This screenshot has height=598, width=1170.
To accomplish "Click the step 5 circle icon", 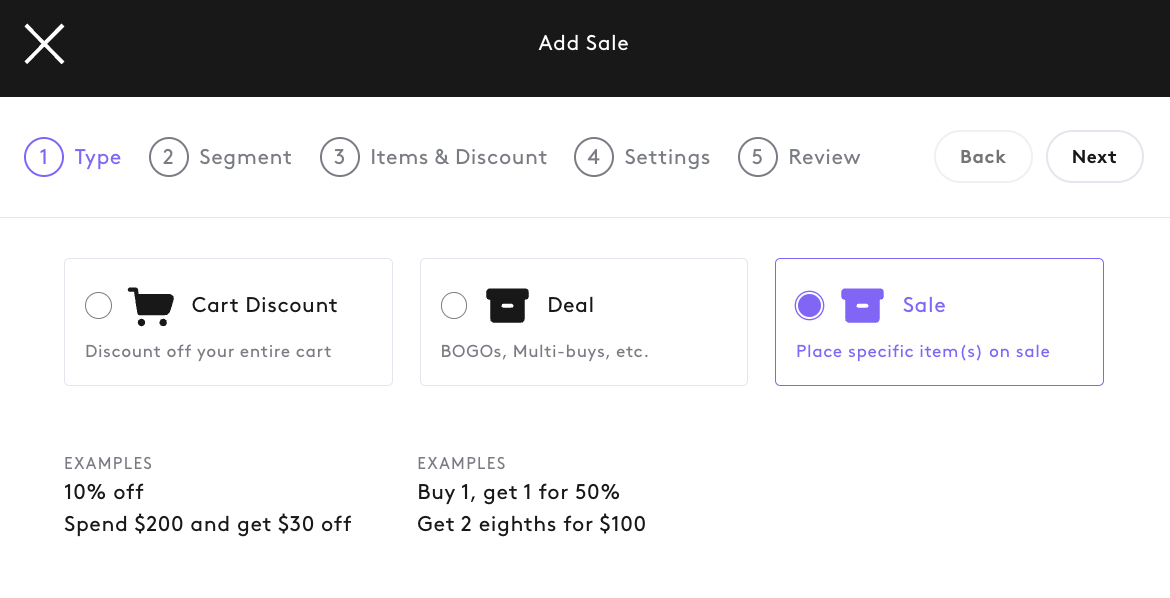I will pyautogui.click(x=757, y=157).
